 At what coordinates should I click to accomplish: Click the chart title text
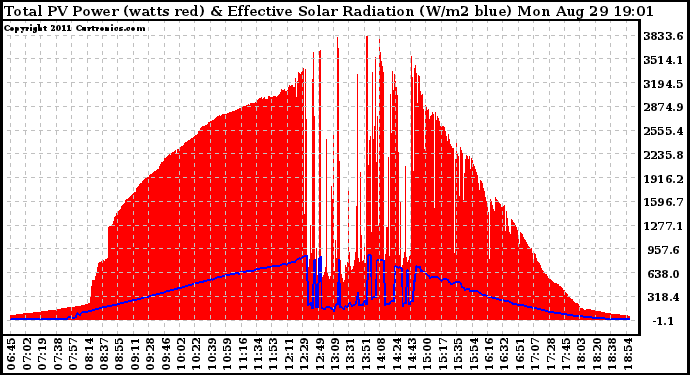click(329, 11)
